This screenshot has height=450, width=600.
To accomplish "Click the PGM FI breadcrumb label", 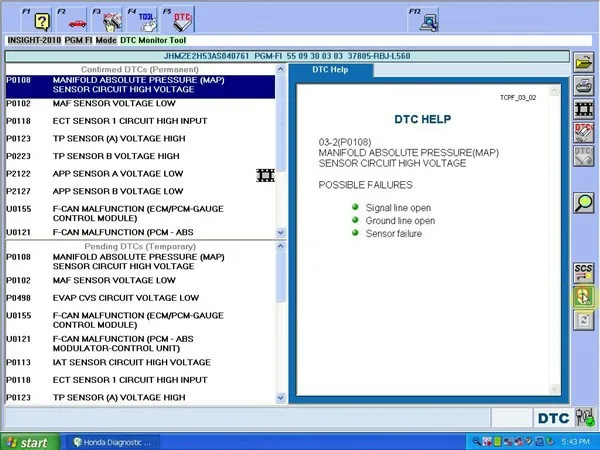I will click(78, 40).
